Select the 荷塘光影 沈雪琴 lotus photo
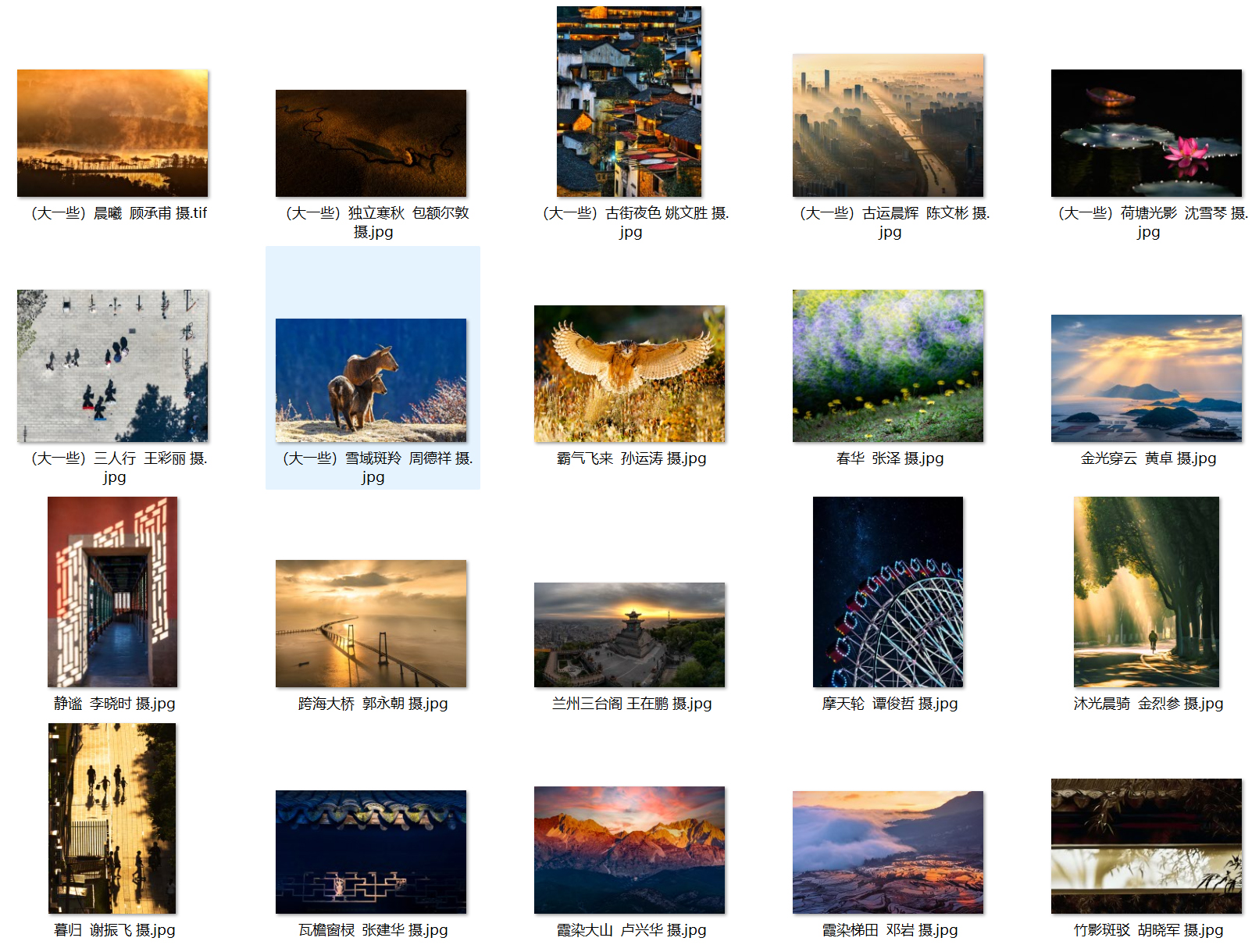The image size is (1259, 952). click(x=1146, y=134)
